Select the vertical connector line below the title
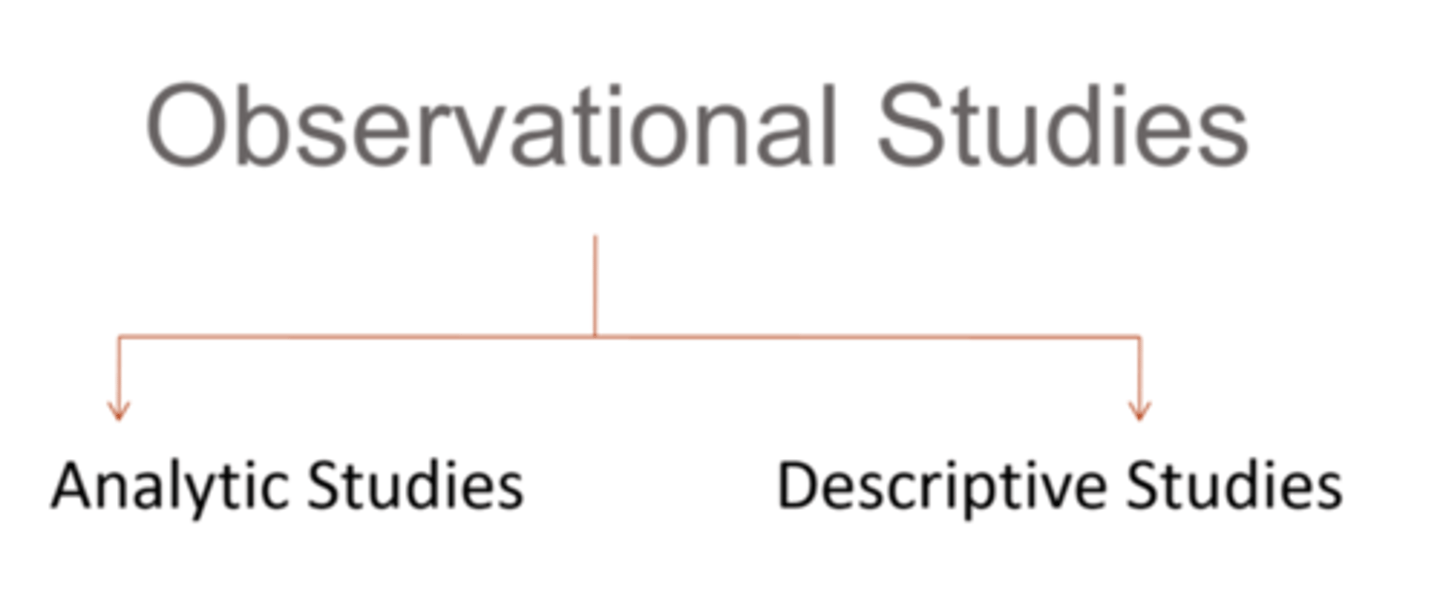The image size is (1440, 601). pyautogui.click(x=595, y=285)
